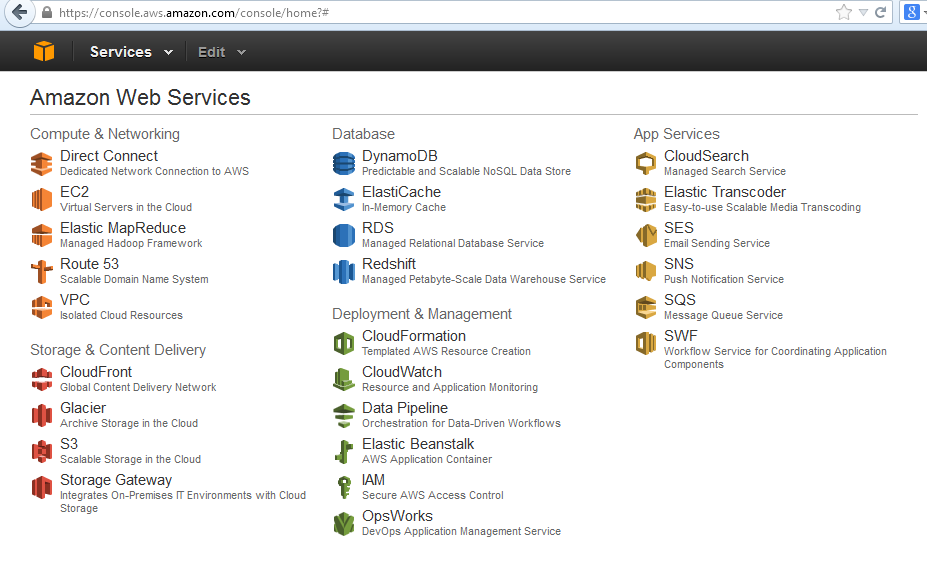Click the CloudWatch icon
927x567 pixels.
[x=343, y=380]
